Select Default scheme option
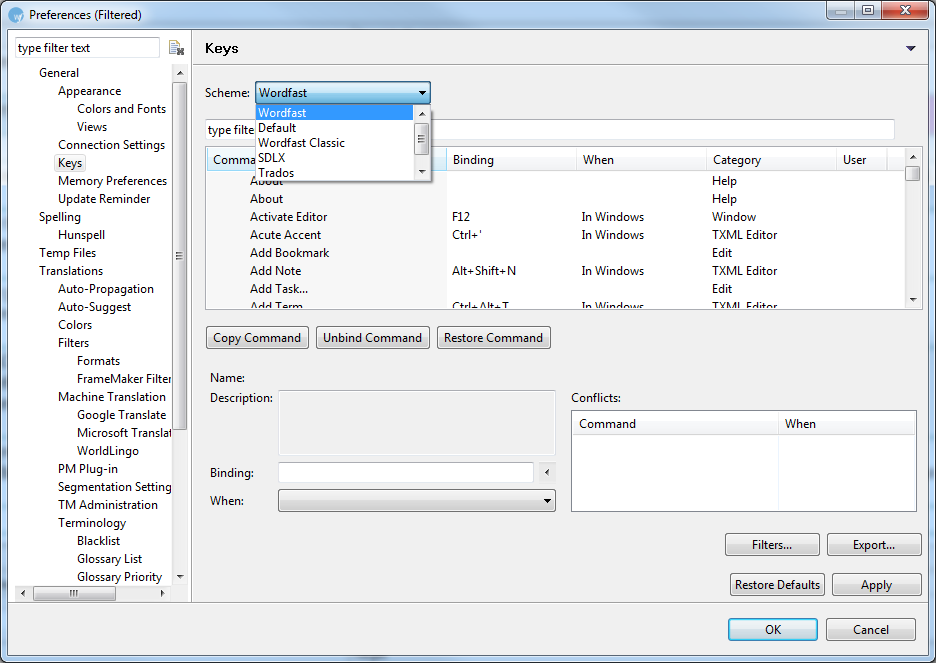Viewport: 936px width, 663px height. 334,128
